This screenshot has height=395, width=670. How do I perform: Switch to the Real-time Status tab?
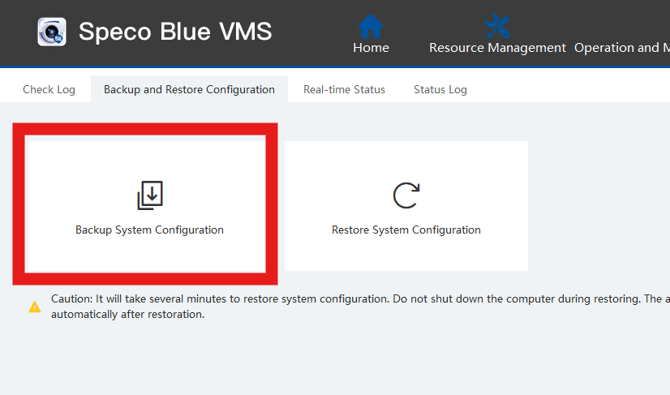(x=344, y=89)
